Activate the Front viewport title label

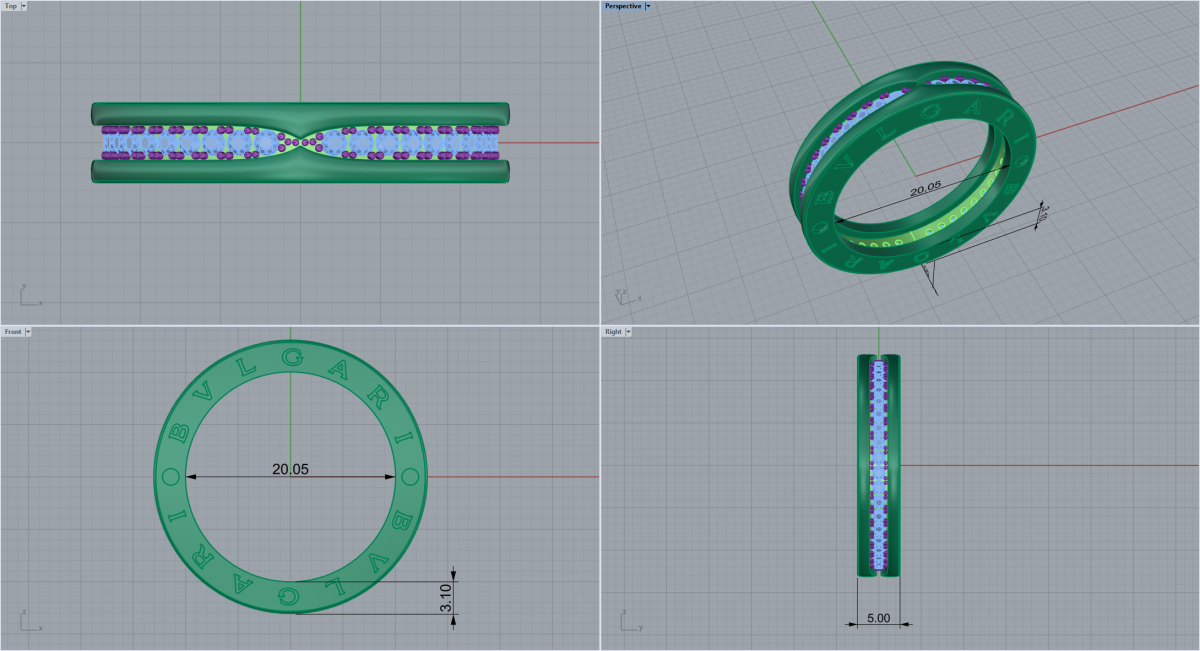(x=12, y=331)
